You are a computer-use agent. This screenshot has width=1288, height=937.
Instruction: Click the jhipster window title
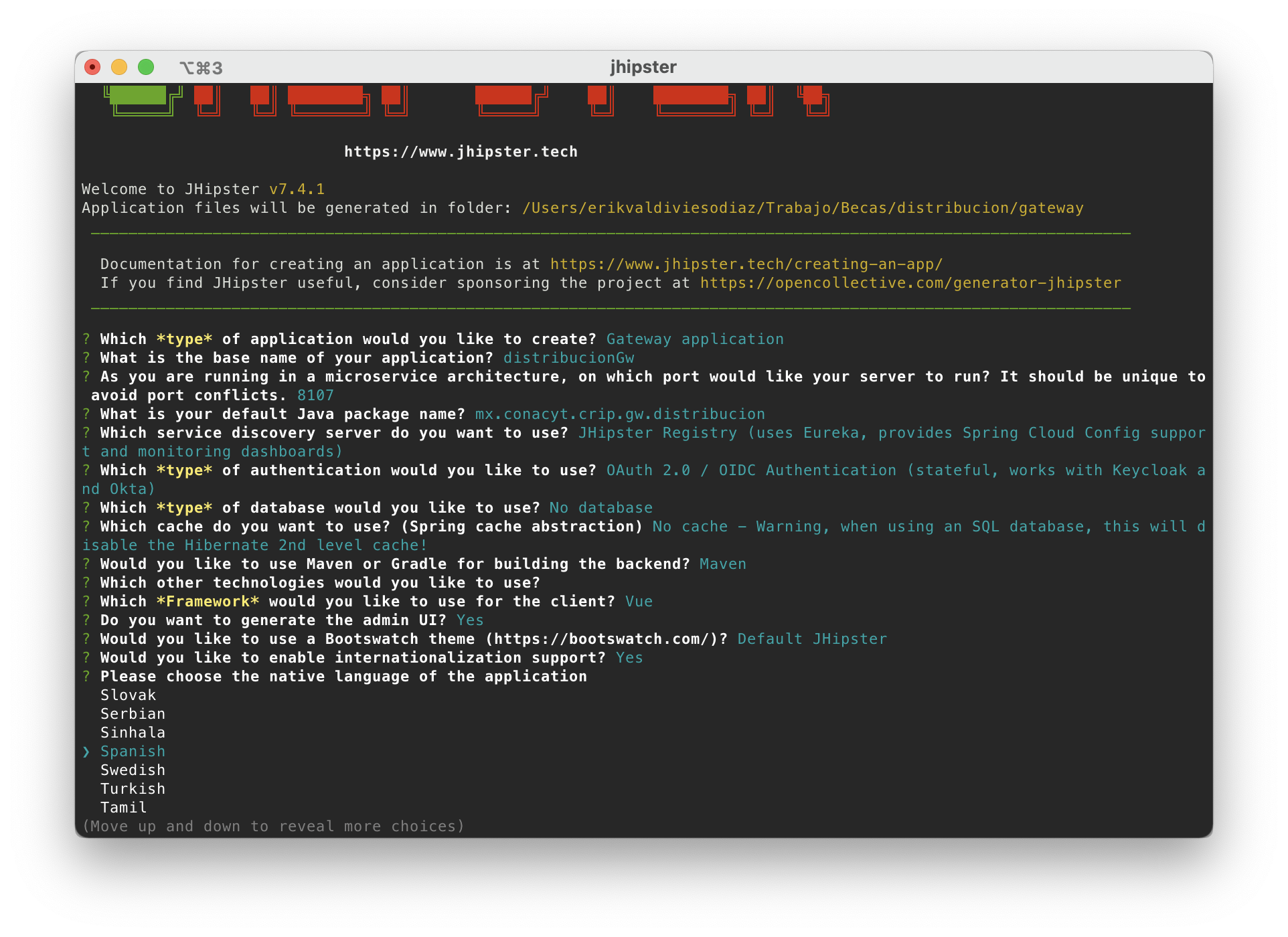pyautogui.click(x=643, y=67)
